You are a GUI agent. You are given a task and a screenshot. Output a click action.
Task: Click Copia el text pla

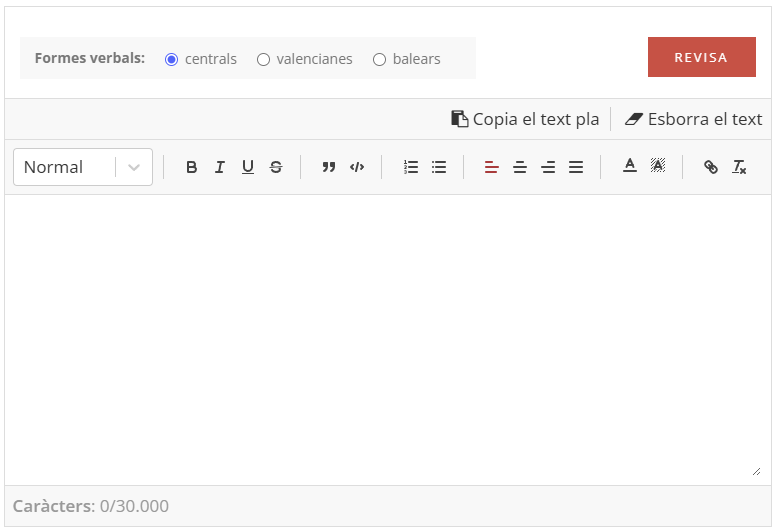tap(525, 119)
